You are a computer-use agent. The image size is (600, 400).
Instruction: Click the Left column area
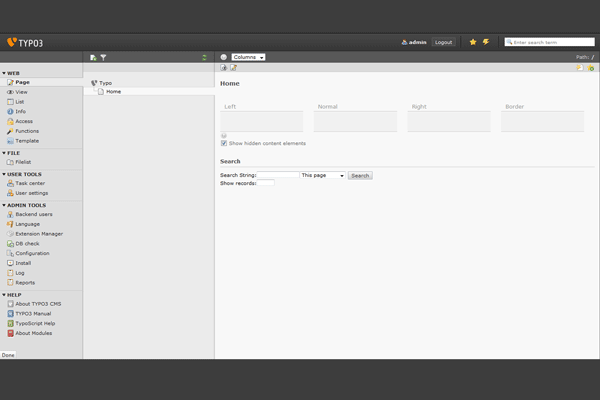click(x=262, y=121)
